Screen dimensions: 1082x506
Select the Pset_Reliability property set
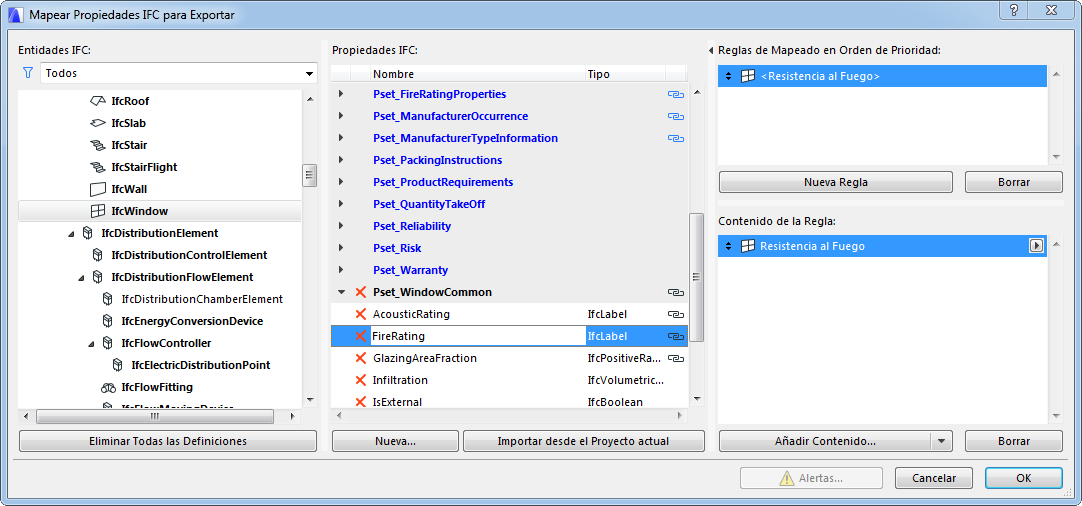tap(412, 226)
